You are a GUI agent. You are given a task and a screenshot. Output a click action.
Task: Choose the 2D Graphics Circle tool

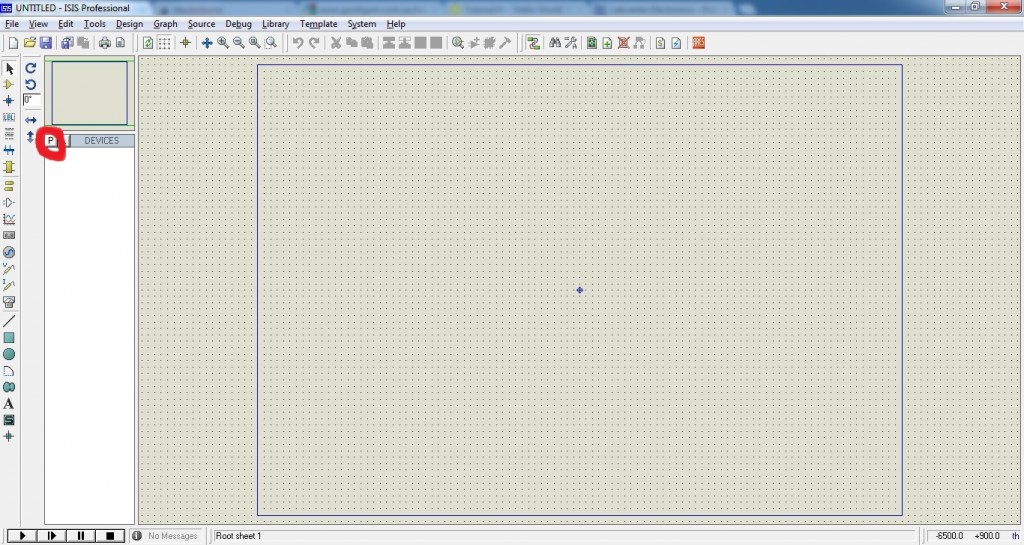tap(9, 354)
